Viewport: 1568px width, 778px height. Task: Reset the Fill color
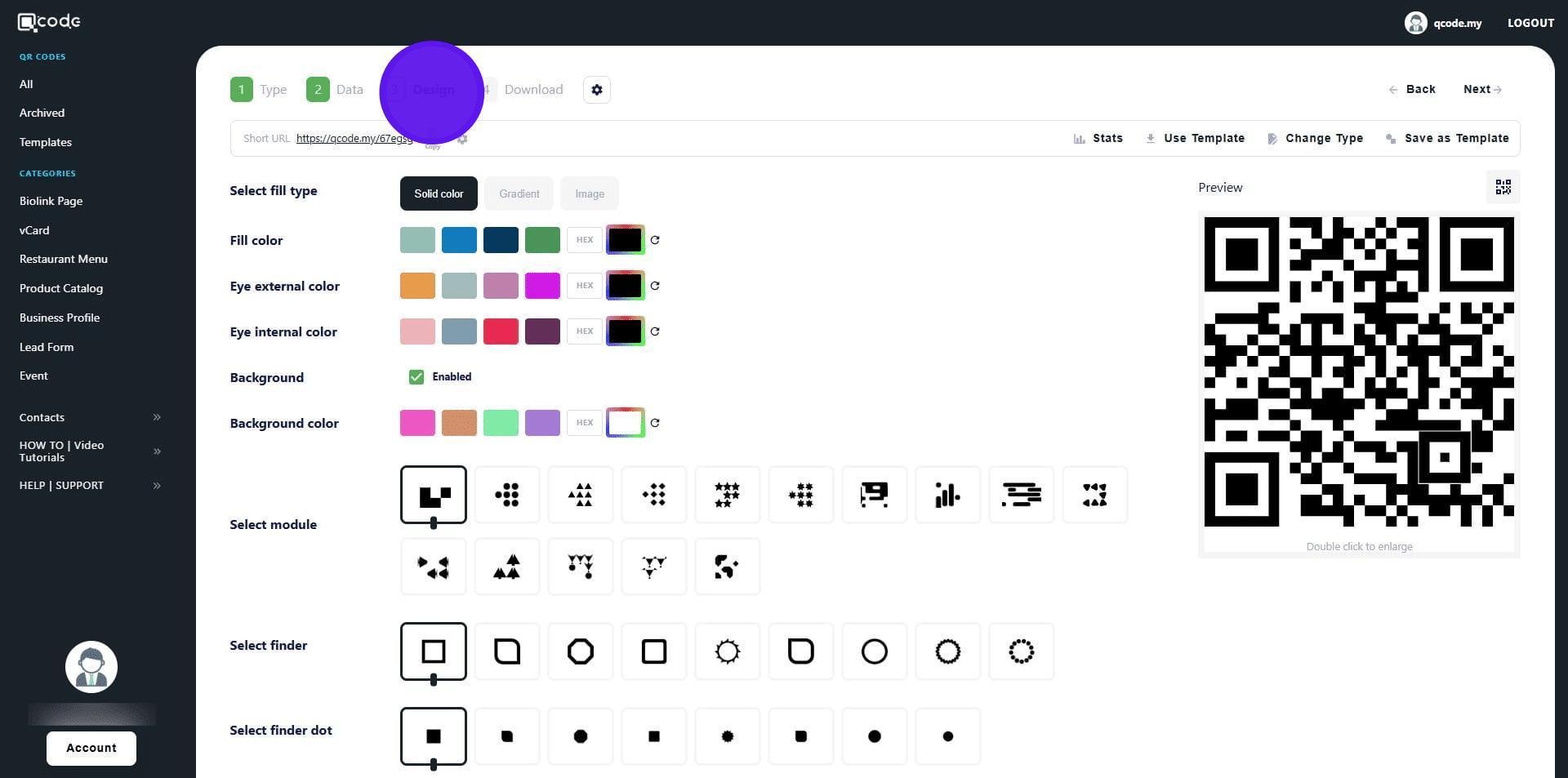[x=655, y=240]
